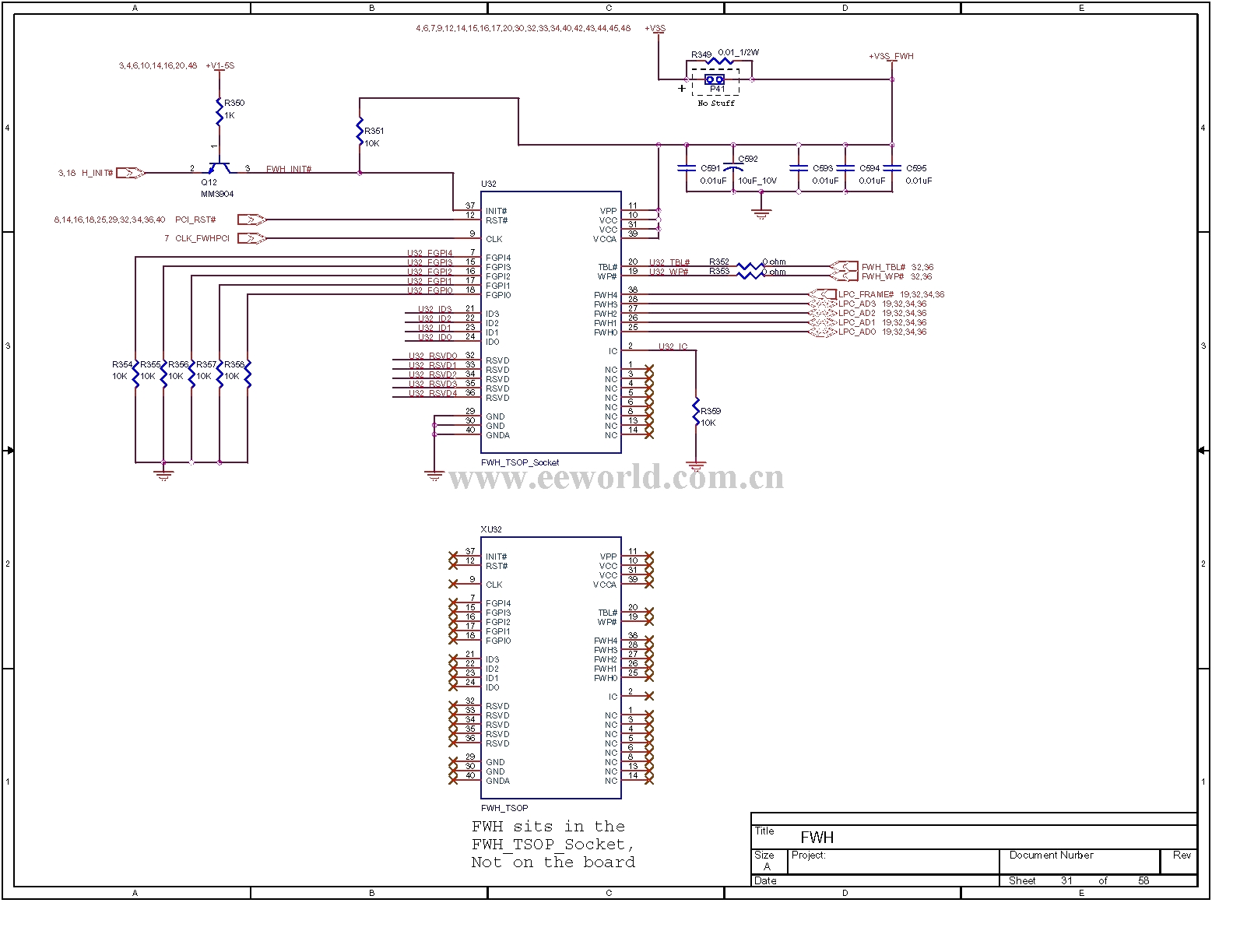1233x952 pixels.
Task: Click the FWH_WP# signal label
Action: tap(883, 276)
